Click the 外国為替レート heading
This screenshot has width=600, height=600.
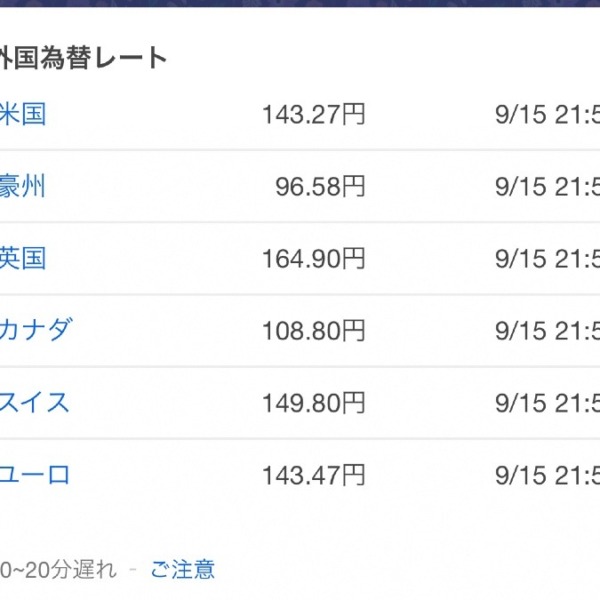point(83,58)
